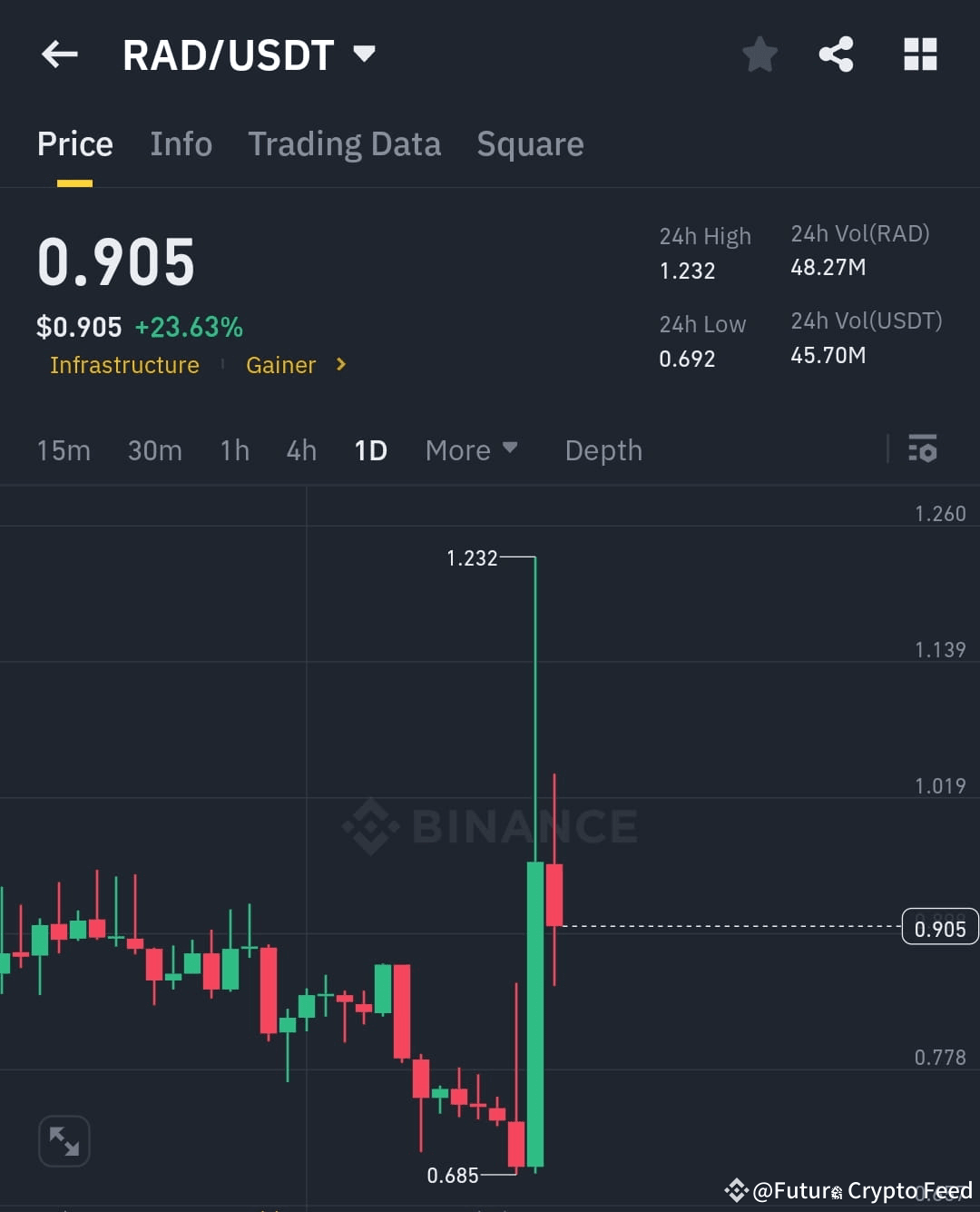This screenshot has width=980, height=1212.
Task: Select the 15m timeframe
Action: click(x=64, y=449)
